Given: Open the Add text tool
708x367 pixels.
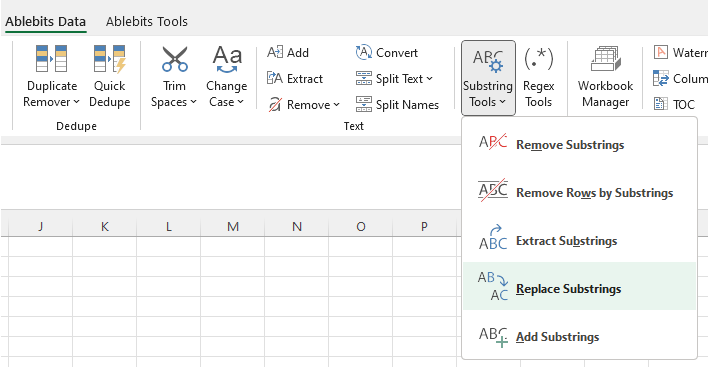Looking at the screenshot, I should pos(288,52).
